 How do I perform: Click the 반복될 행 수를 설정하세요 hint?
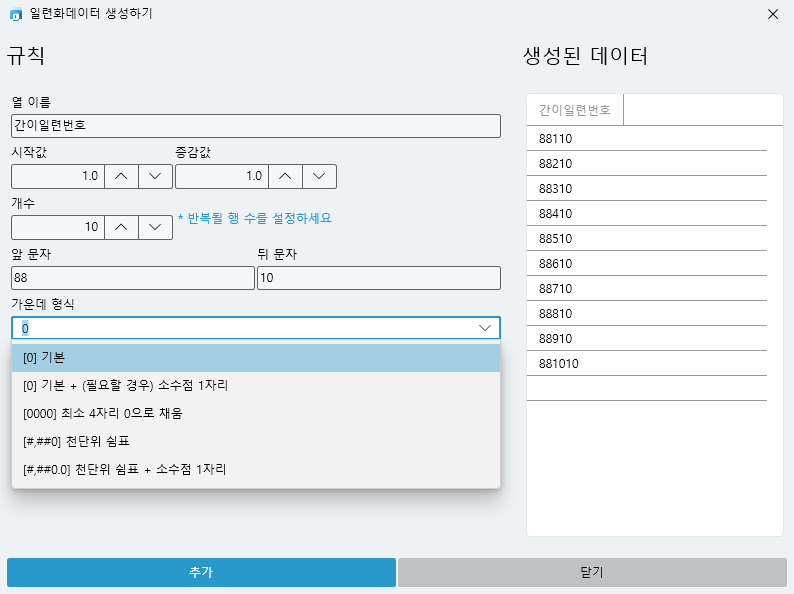point(255,218)
